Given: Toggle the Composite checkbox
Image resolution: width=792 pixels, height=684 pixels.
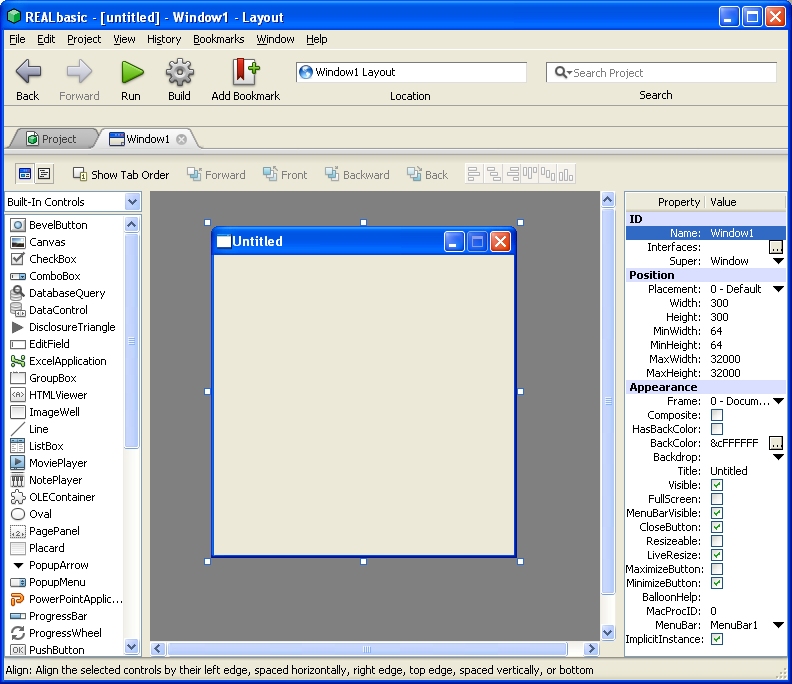Looking at the screenshot, I should pyautogui.click(x=717, y=415).
